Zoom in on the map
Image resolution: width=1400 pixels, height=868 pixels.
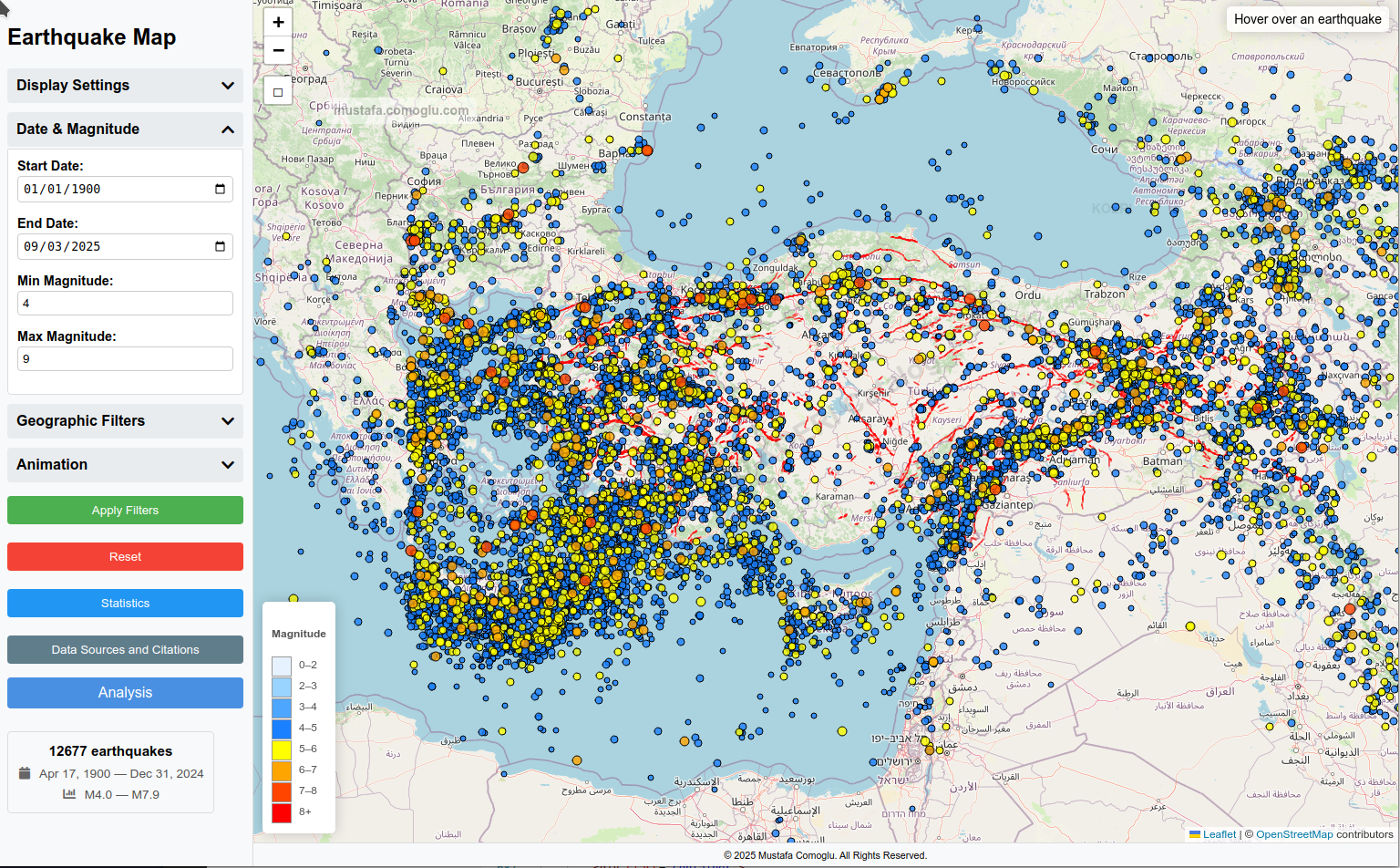pyautogui.click(x=278, y=23)
